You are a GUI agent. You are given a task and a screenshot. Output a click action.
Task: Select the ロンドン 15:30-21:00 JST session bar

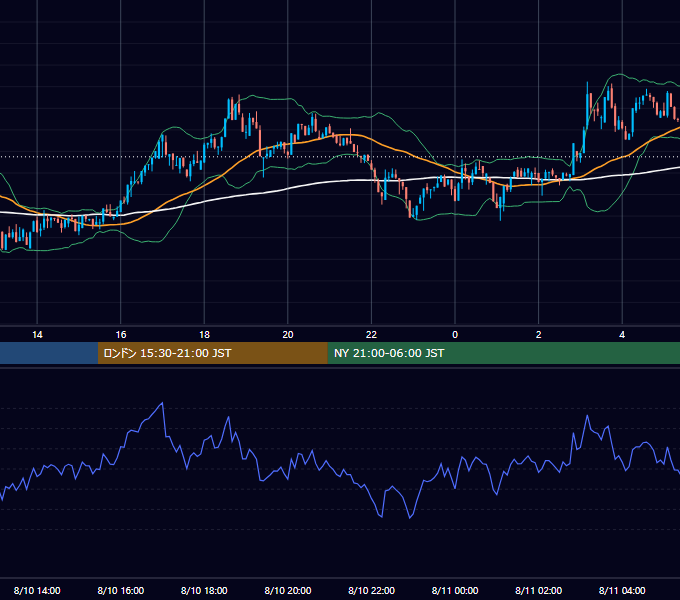click(212, 353)
